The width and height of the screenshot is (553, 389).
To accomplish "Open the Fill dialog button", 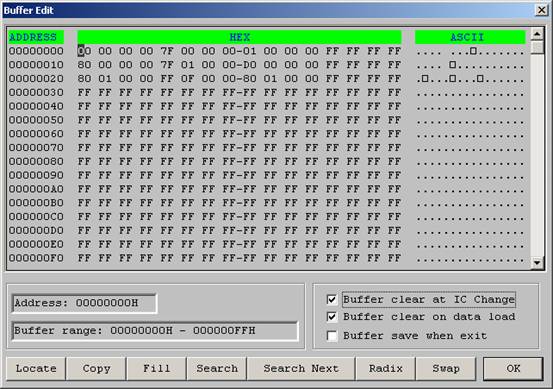I will click(x=157, y=369).
